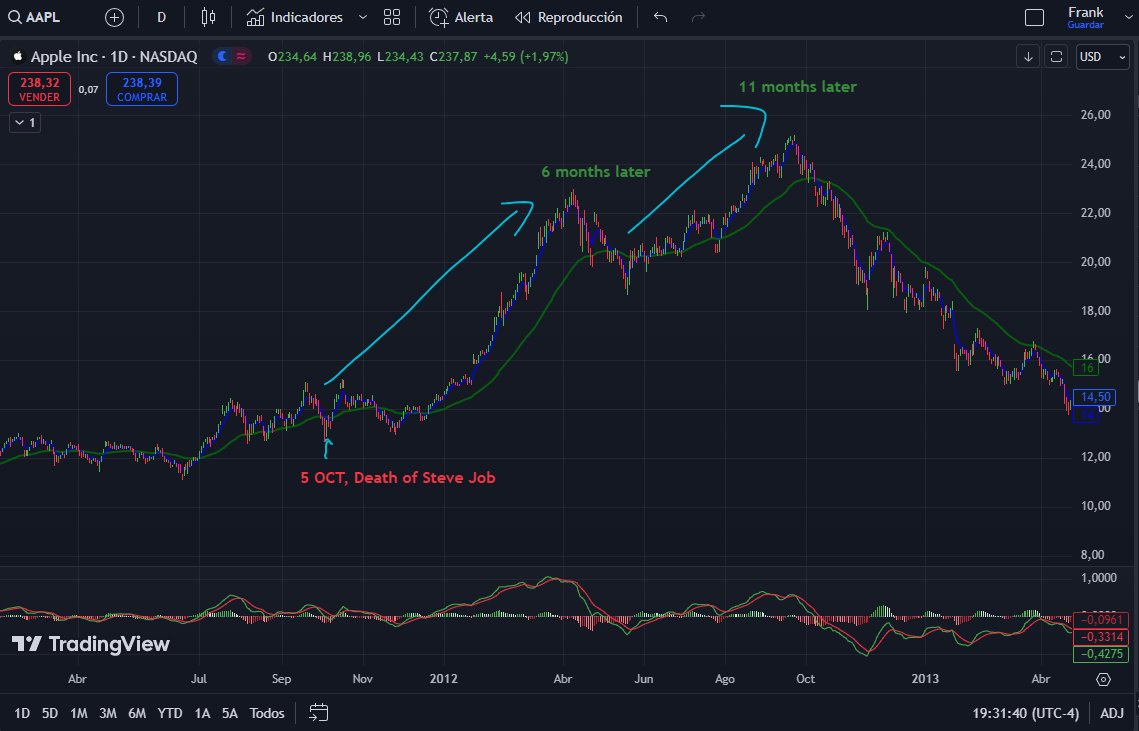Select the 1M time range
1139x731 pixels.
coord(78,713)
